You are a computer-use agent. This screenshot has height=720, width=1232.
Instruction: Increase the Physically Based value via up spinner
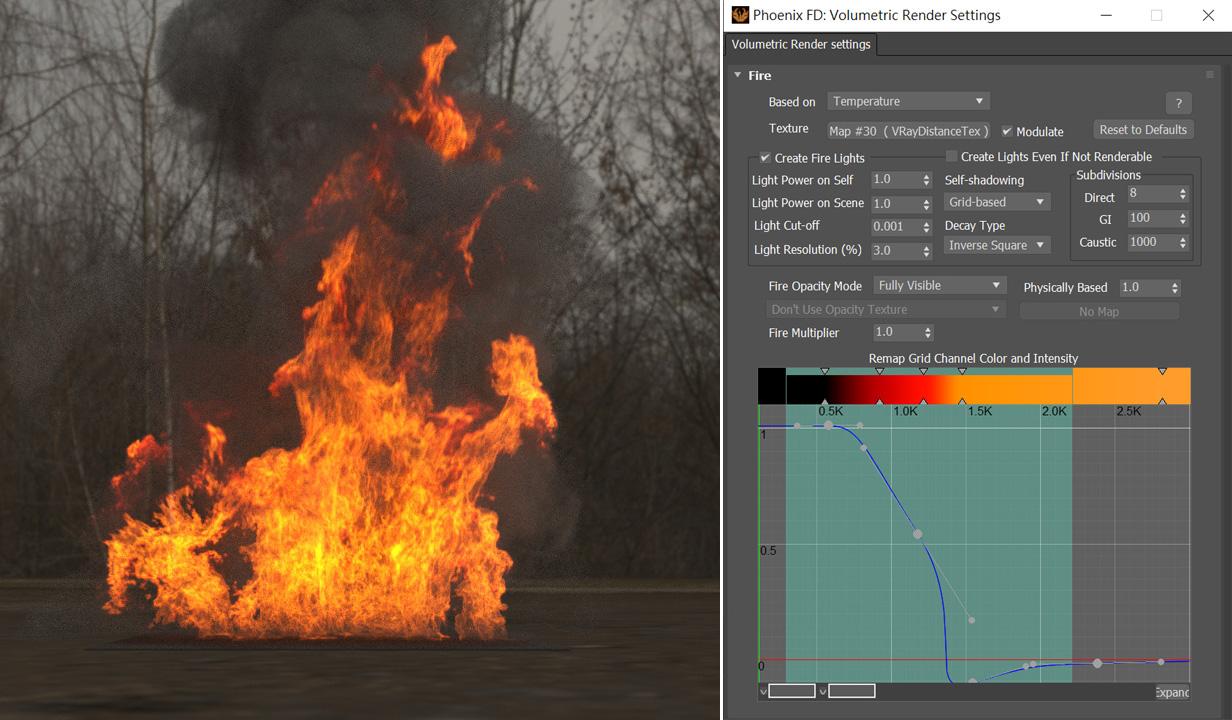pyautogui.click(x=1175, y=283)
